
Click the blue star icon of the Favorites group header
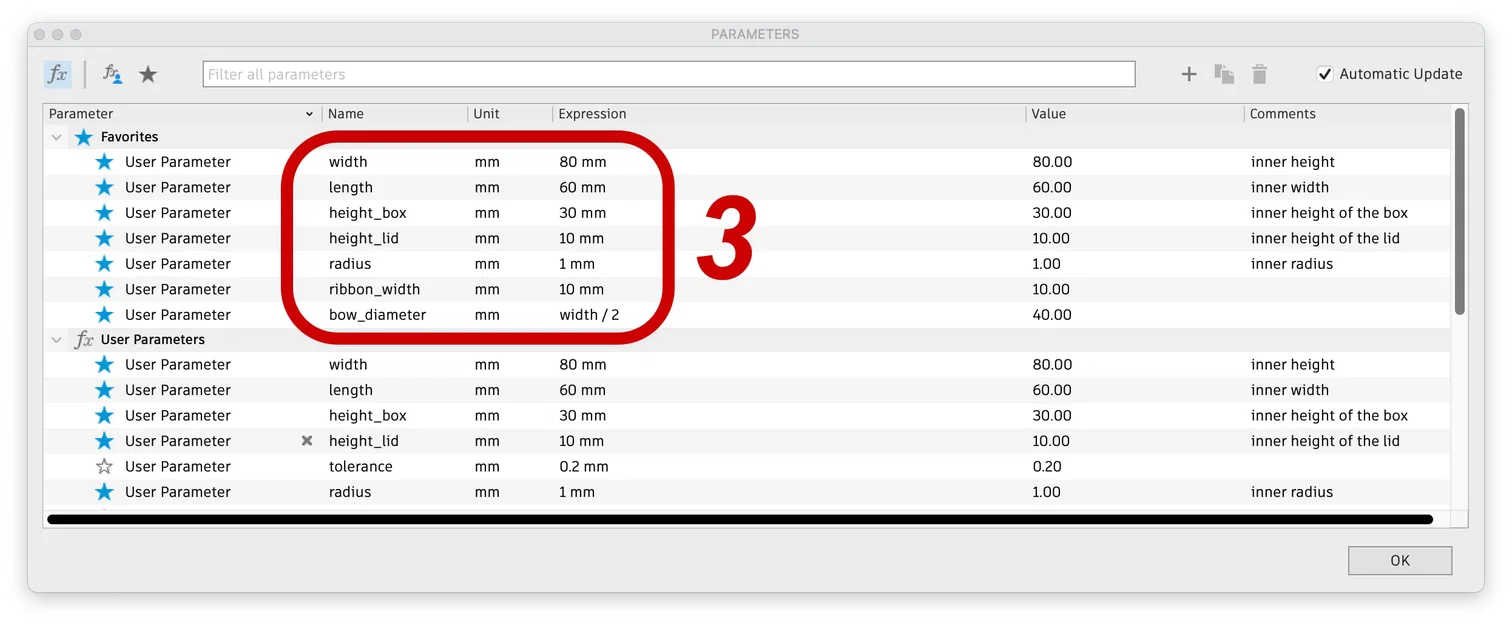click(x=84, y=137)
